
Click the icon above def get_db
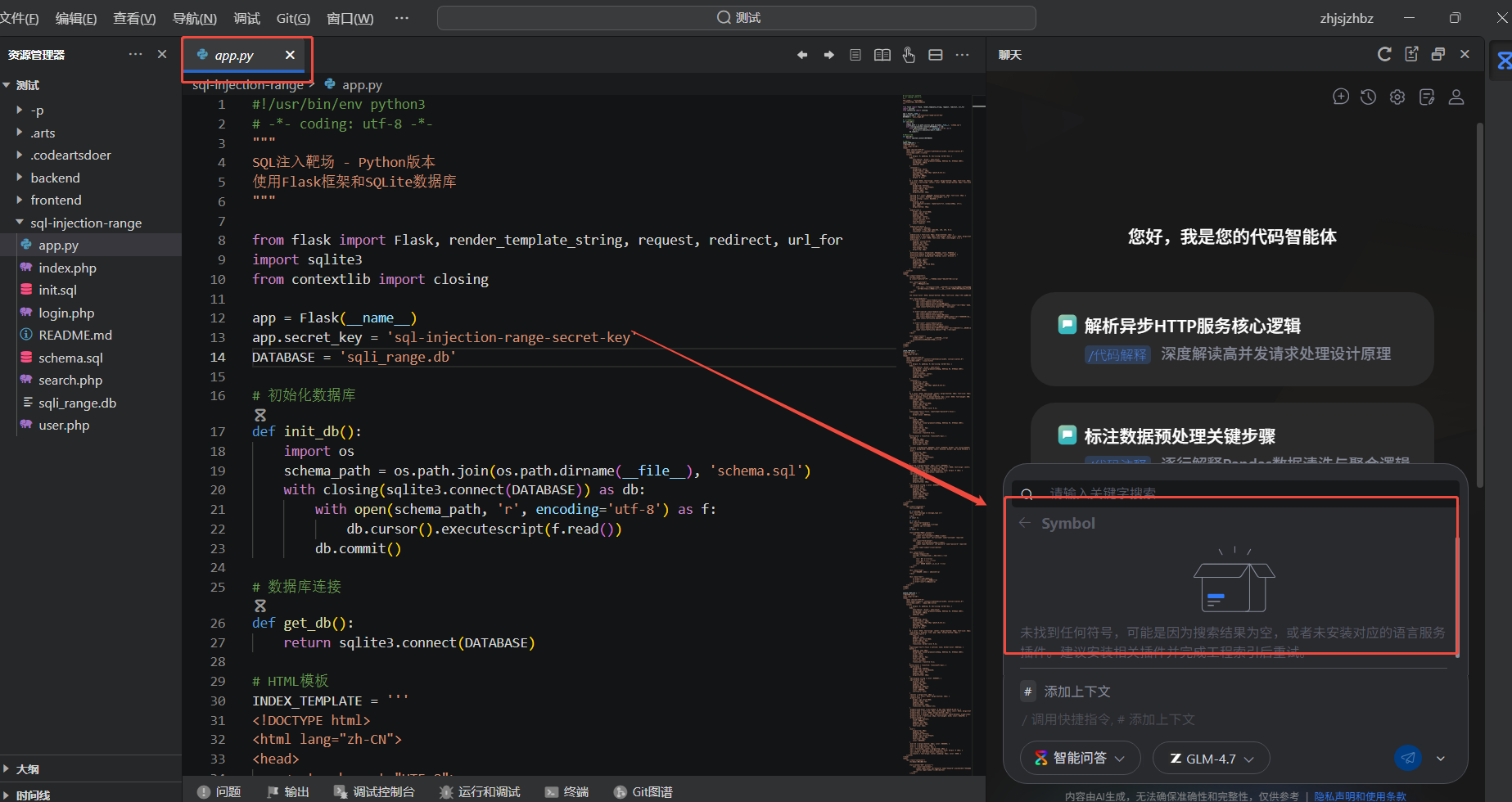click(260, 606)
